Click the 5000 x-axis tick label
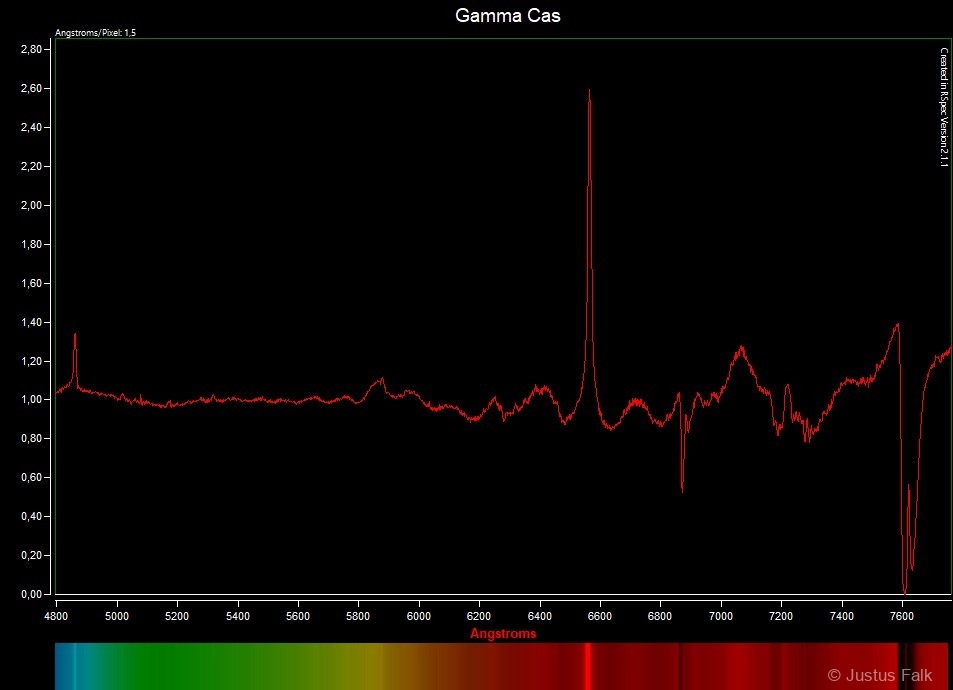953x690 pixels. 117,616
